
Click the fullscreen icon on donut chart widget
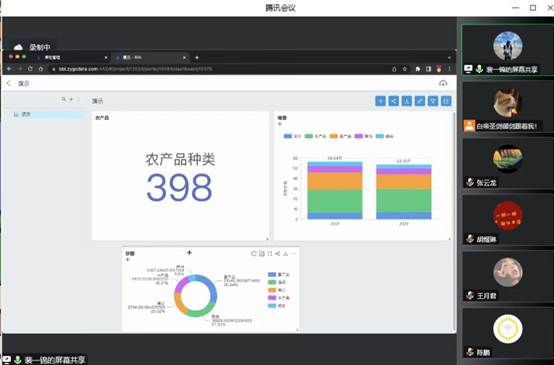(x=270, y=253)
